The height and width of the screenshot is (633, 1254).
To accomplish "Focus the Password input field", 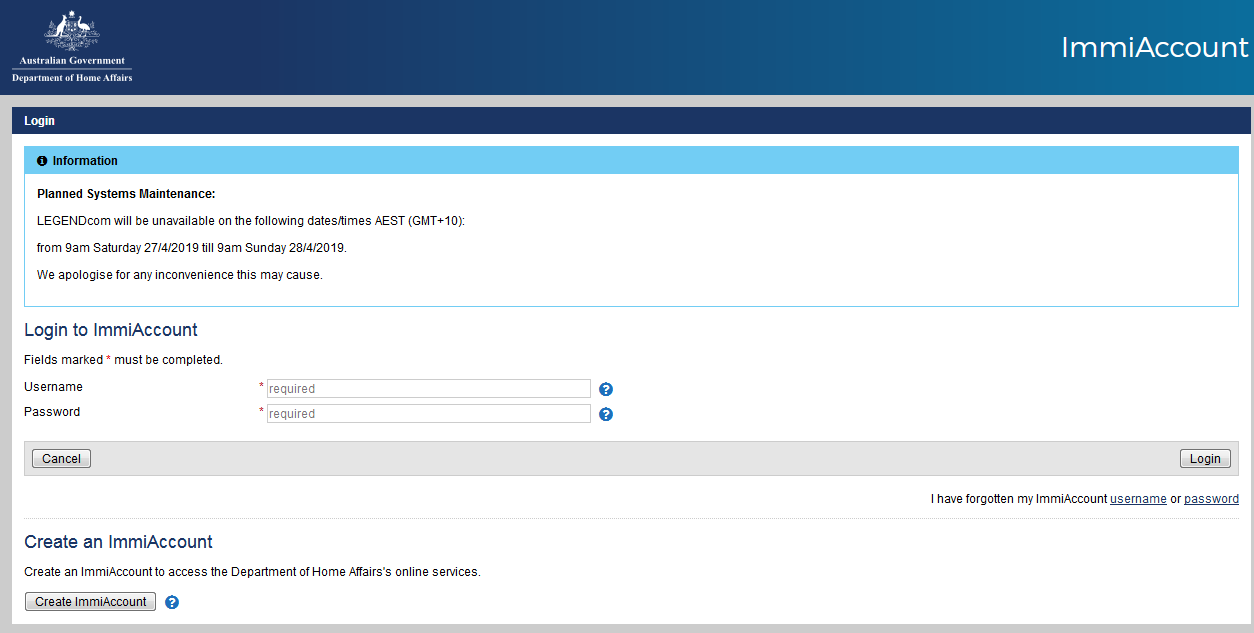I will pos(429,414).
